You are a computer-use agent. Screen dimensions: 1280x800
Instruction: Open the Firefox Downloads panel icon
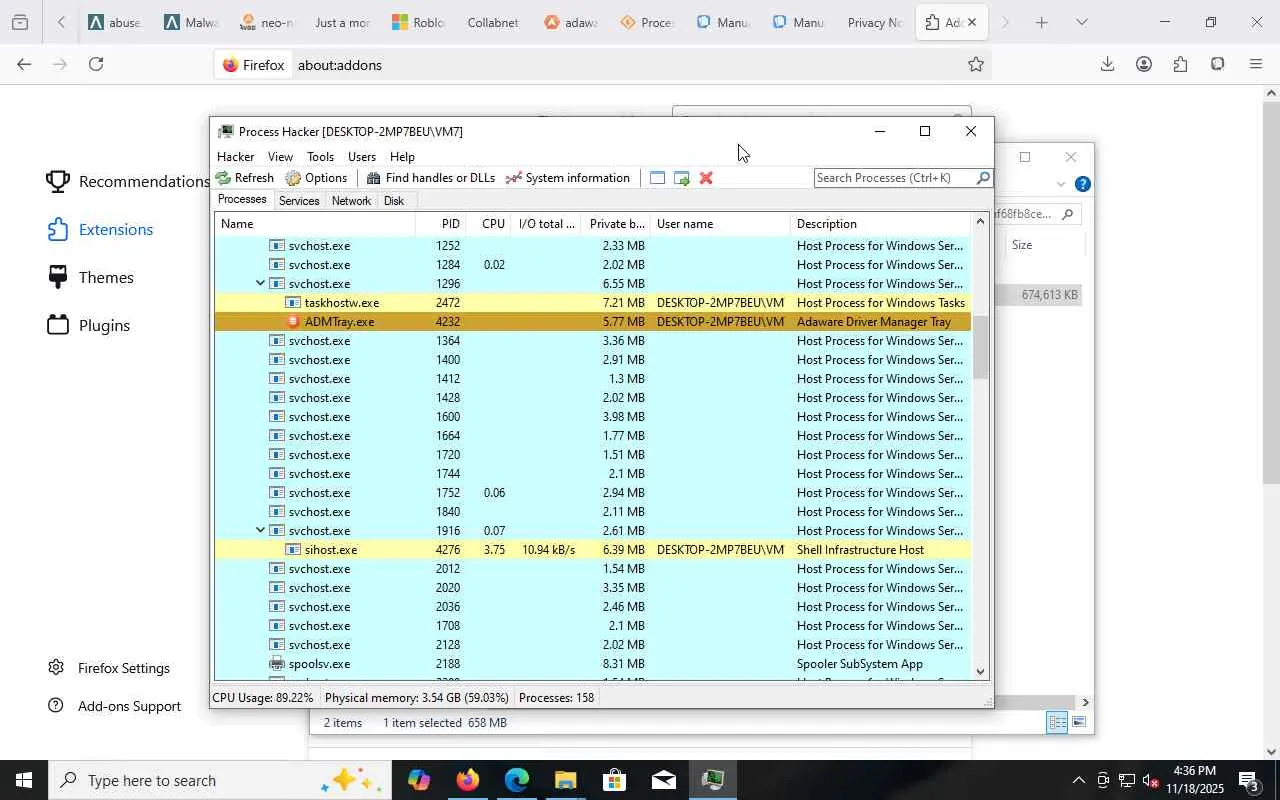(x=1107, y=65)
